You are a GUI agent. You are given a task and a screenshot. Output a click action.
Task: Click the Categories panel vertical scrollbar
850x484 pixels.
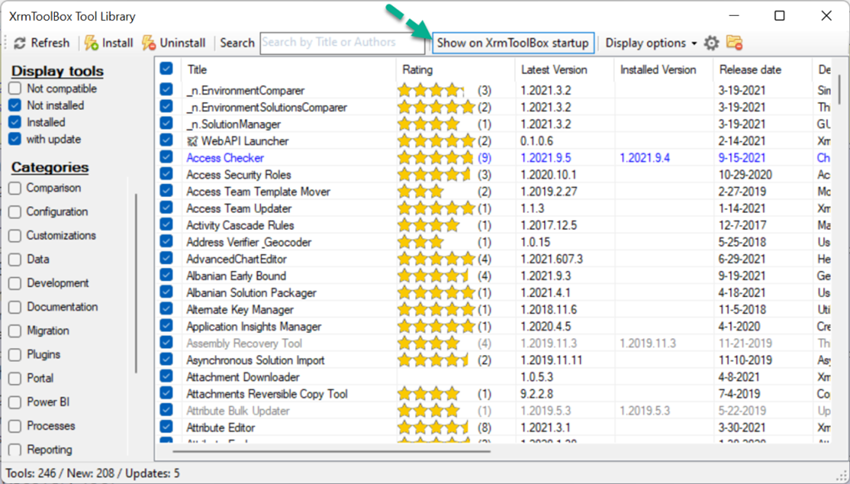136,283
